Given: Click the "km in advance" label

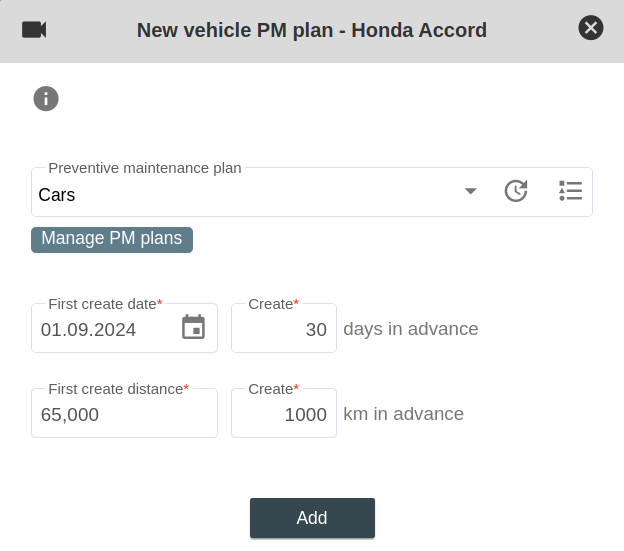Looking at the screenshot, I should pos(404,414).
